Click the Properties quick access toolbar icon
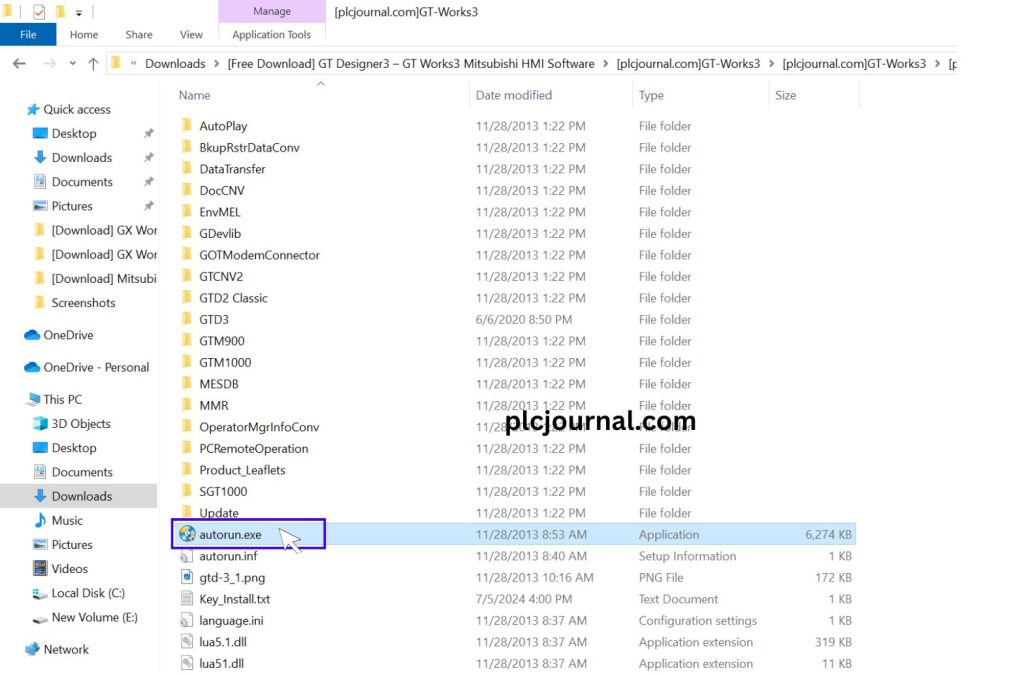Viewport: 1024px width, 675px height. [x=39, y=11]
